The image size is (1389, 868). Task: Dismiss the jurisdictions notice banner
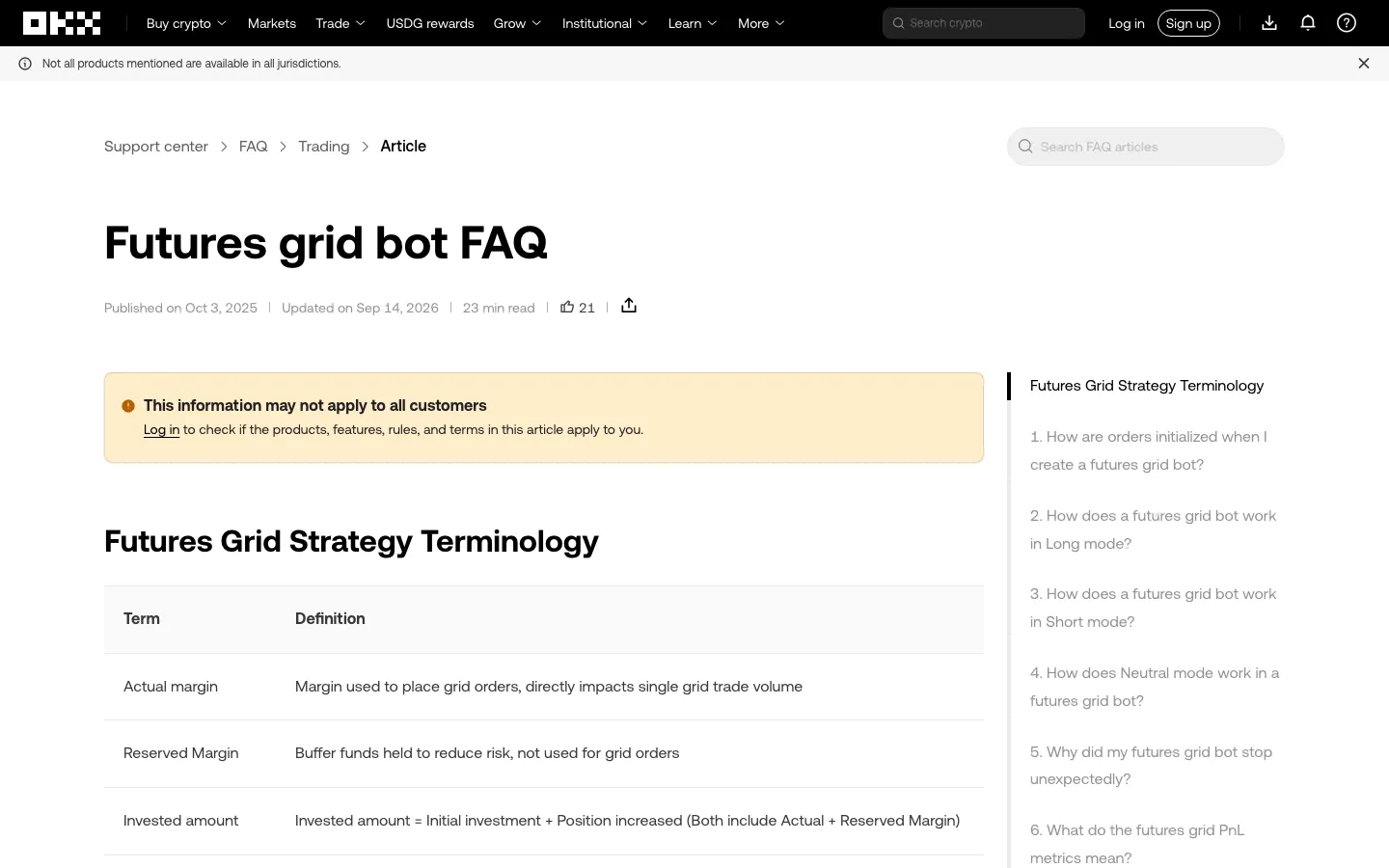tap(1364, 64)
